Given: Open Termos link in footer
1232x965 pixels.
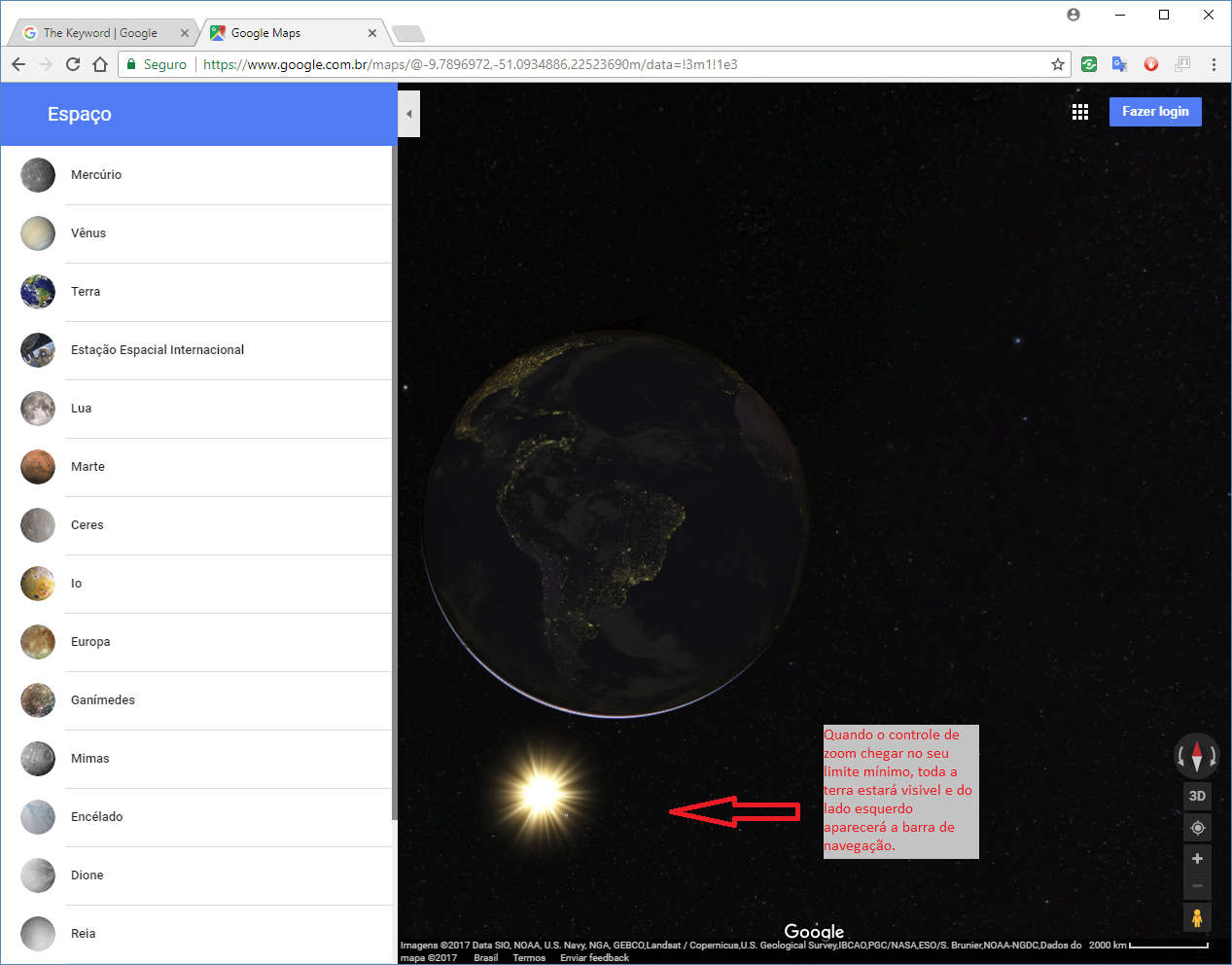Looking at the screenshot, I should (x=529, y=958).
